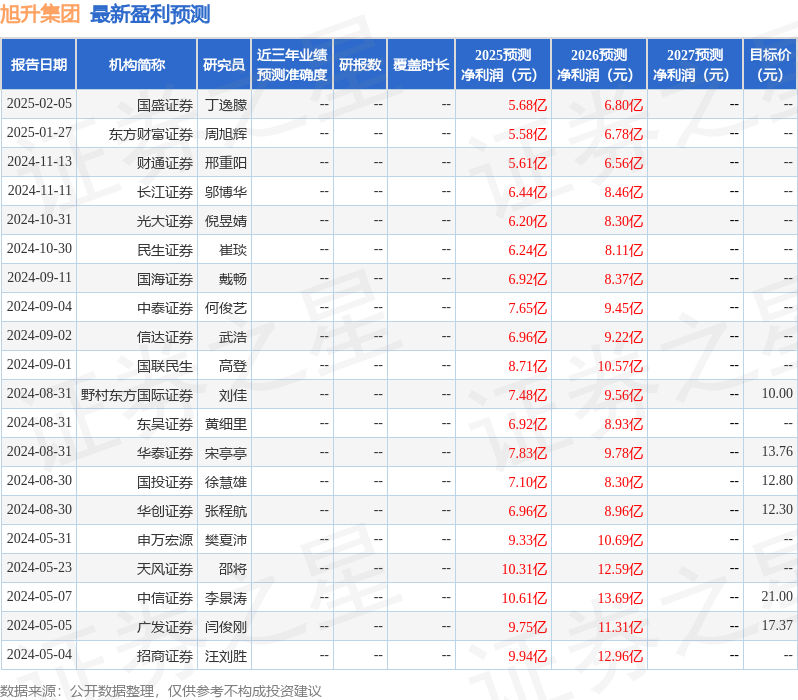Click institution 长江证券
Image resolution: width=798 pixels, height=700 pixels.
tap(165, 192)
